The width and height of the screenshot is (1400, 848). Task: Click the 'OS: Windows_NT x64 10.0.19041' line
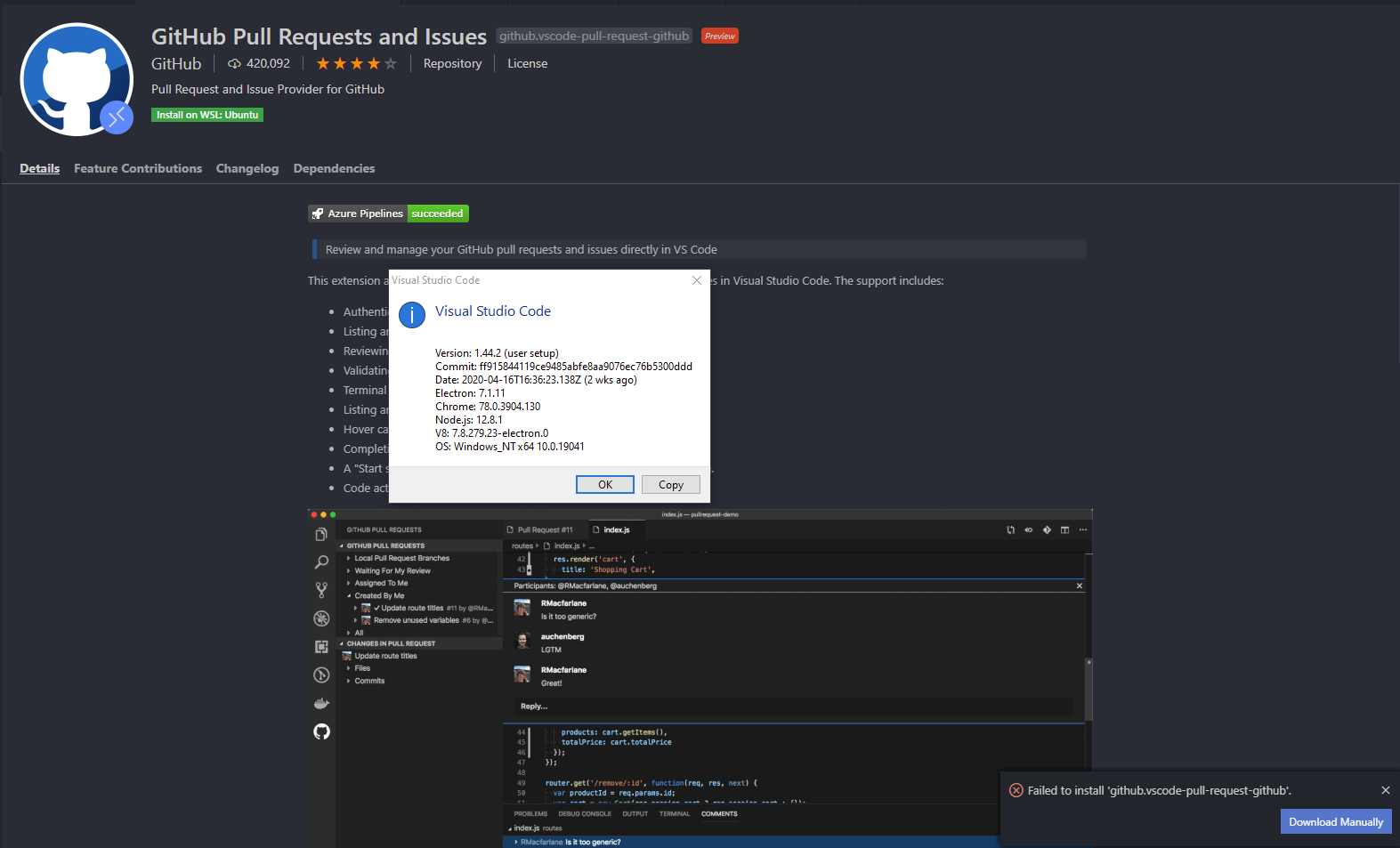coord(510,447)
